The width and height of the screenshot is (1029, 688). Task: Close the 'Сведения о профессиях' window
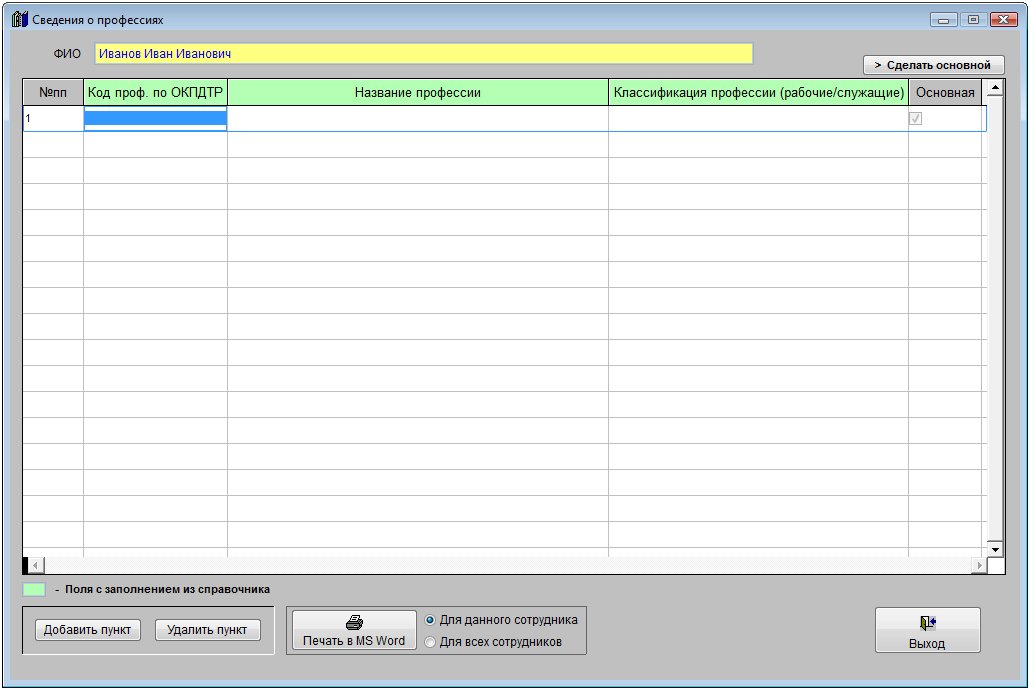coord(1003,20)
